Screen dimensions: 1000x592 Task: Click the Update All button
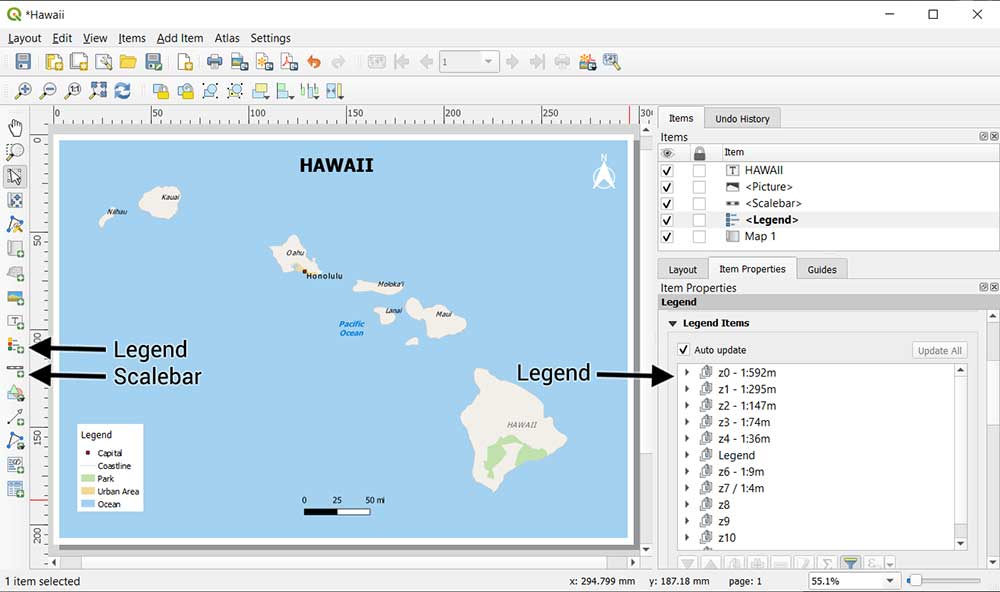tap(939, 350)
